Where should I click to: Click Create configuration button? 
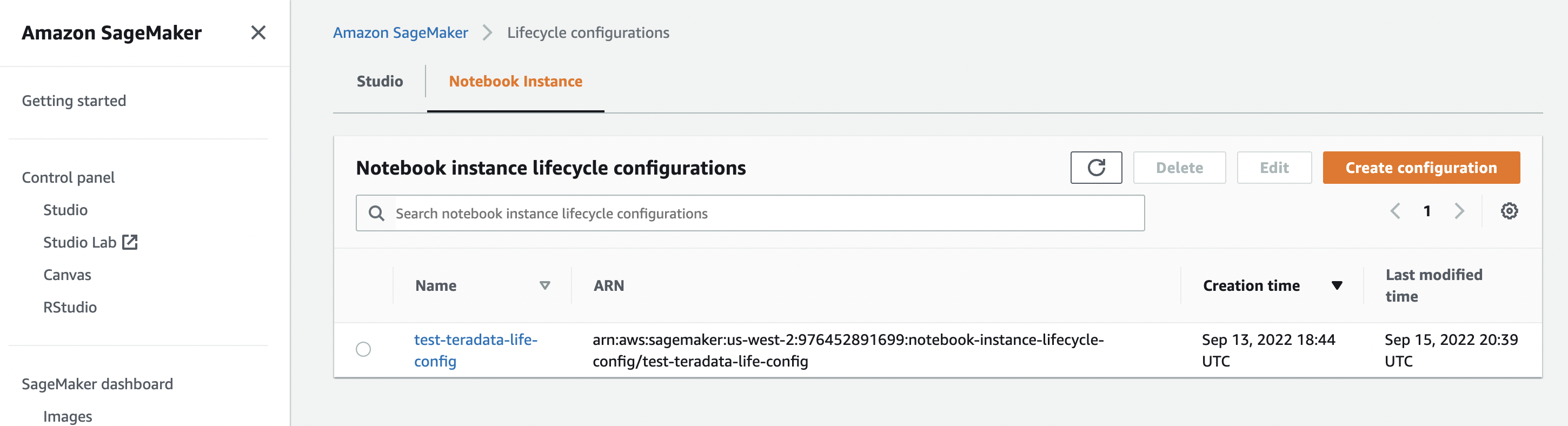1421,168
